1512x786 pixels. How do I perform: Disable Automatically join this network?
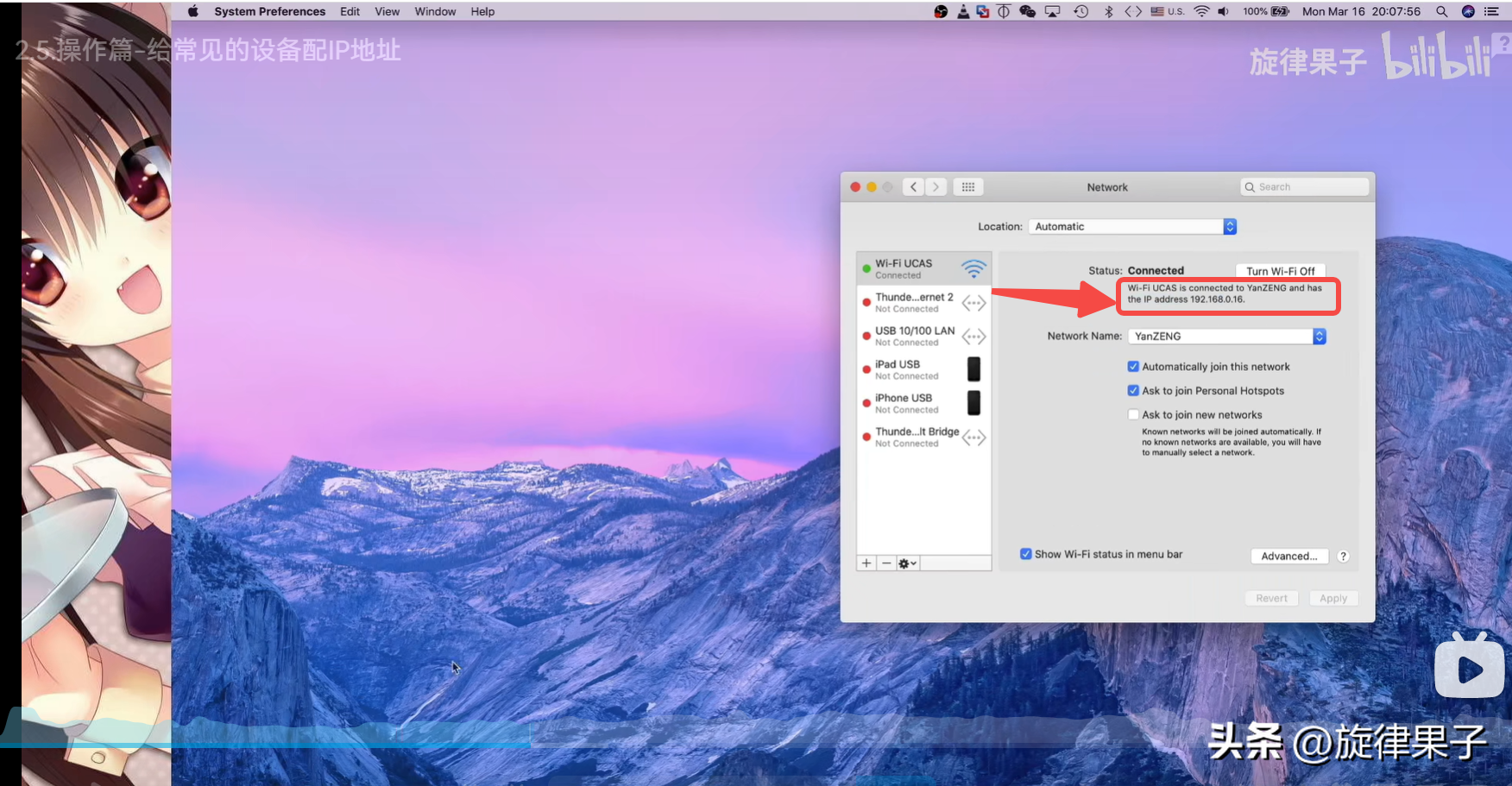pos(1133,367)
